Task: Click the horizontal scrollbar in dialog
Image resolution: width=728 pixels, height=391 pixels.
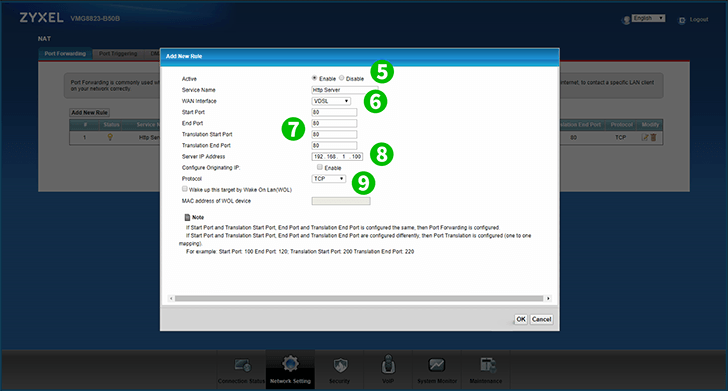Action: click(x=359, y=298)
